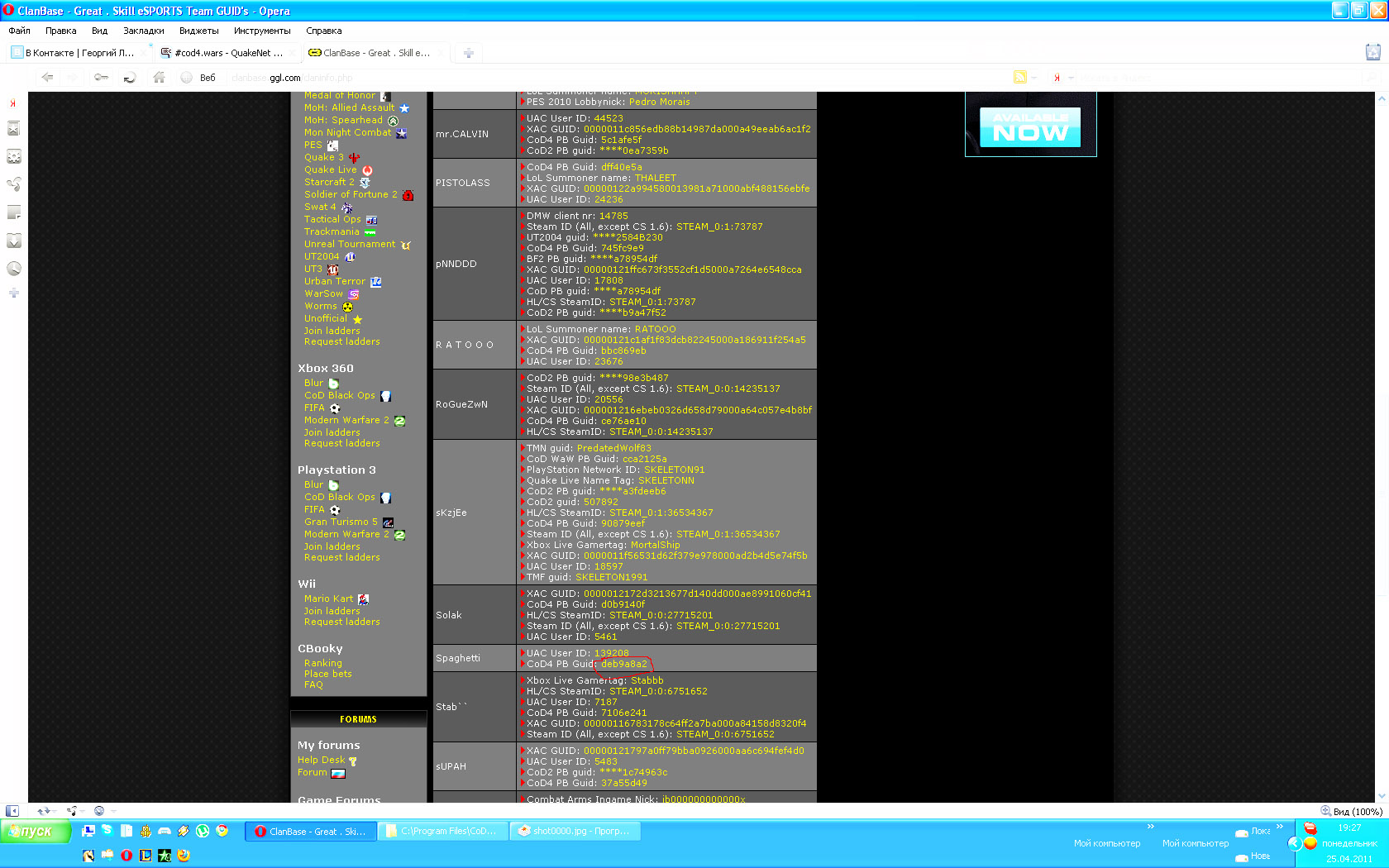1389x868 pixels.
Task: Expand the RSS feed dropdown arrow
Action: (1033, 78)
